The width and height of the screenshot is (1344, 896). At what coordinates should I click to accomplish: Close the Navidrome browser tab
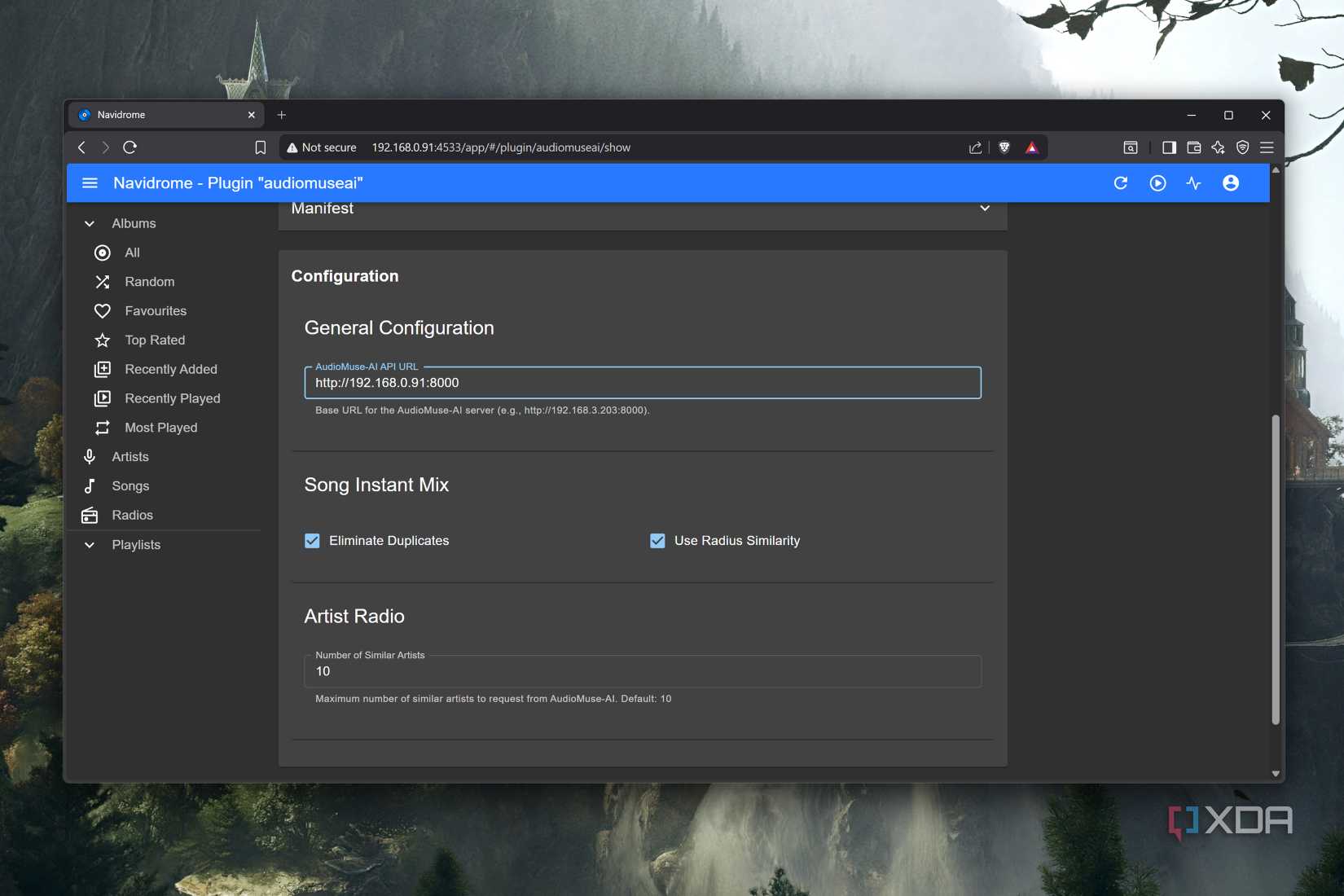[x=252, y=115]
